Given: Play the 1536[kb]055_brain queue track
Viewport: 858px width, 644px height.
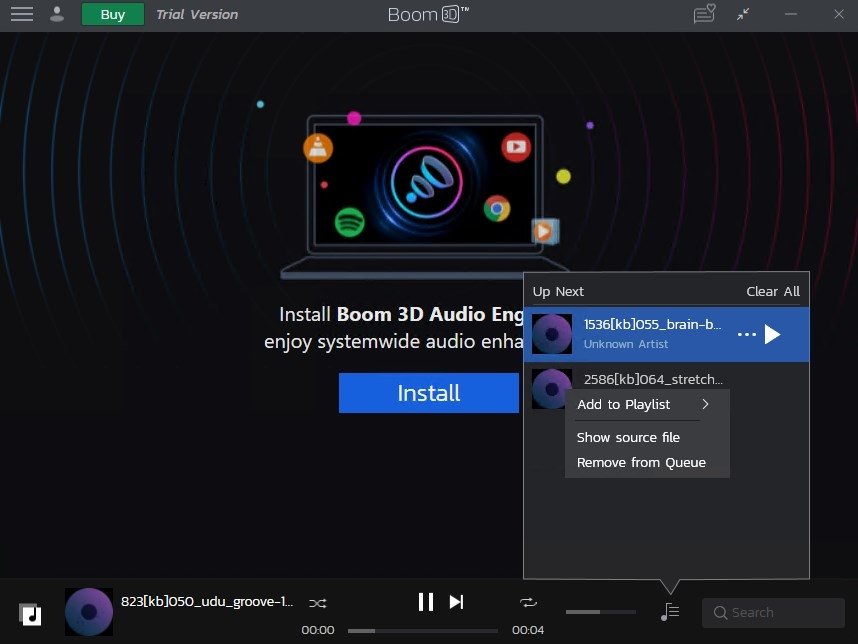Looking at the screenshot, I should point(772,334).
